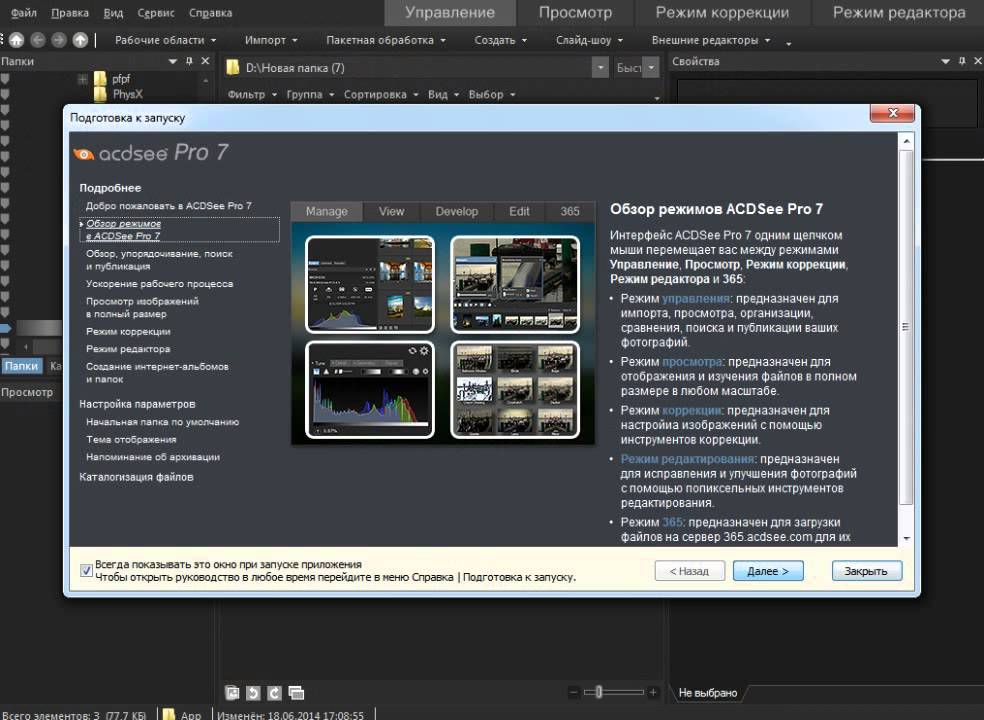Click the up one level arrow icon
Screen dimensions: 984x720
click(x=80, y=40)
